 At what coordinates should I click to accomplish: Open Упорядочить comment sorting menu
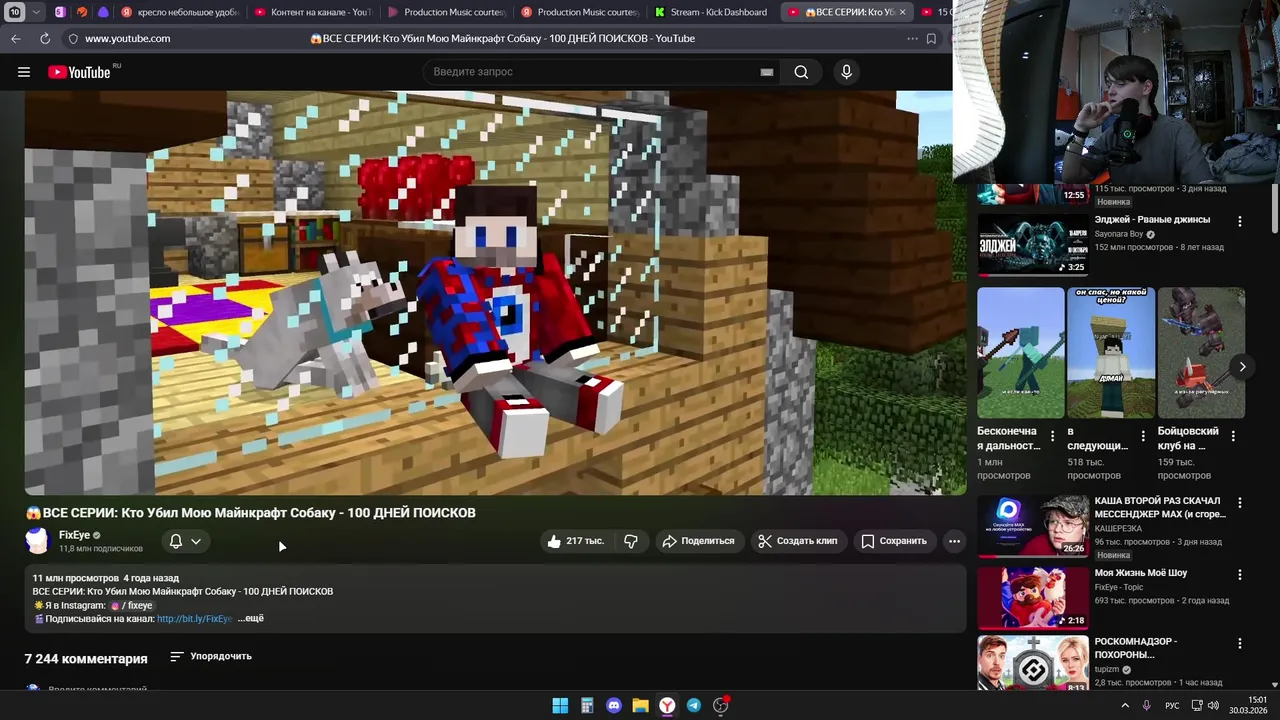[211, 656]
